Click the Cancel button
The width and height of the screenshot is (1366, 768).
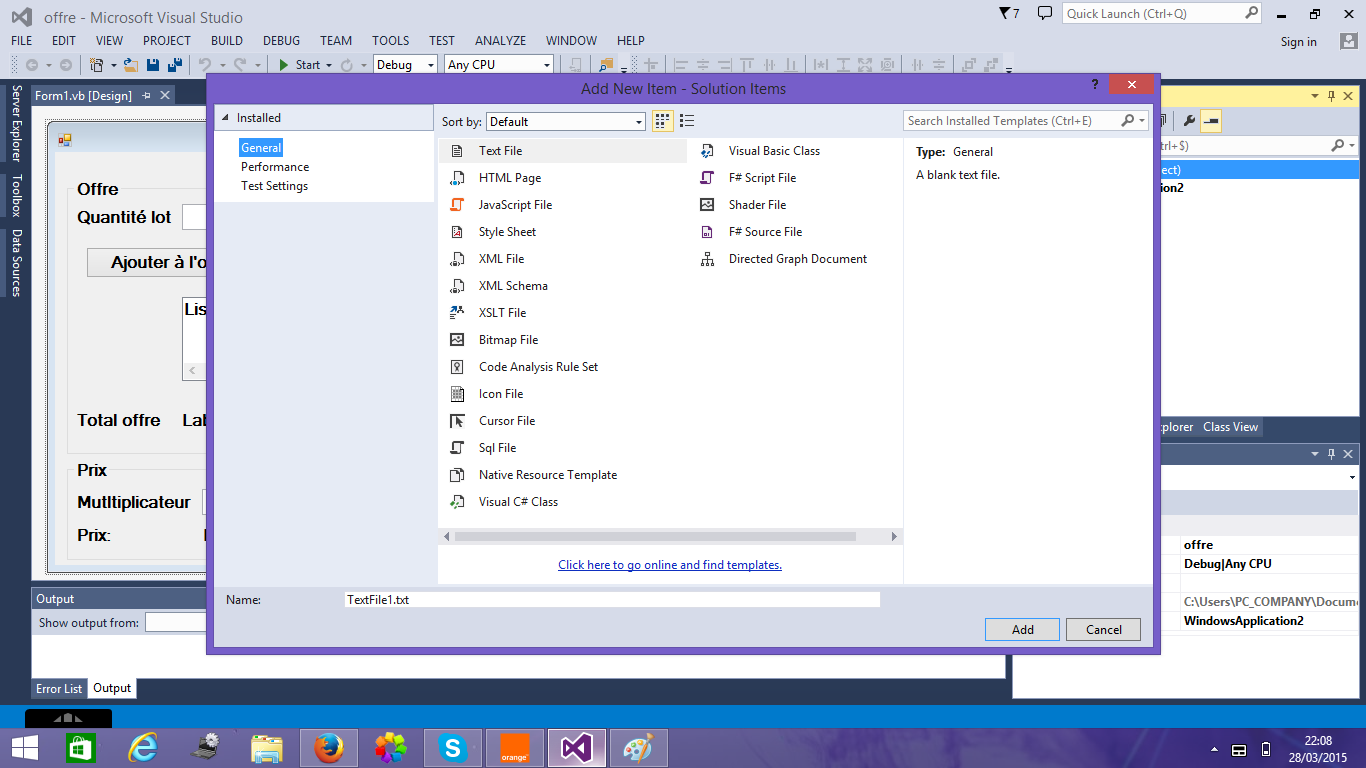click(x=1104, y=629)
